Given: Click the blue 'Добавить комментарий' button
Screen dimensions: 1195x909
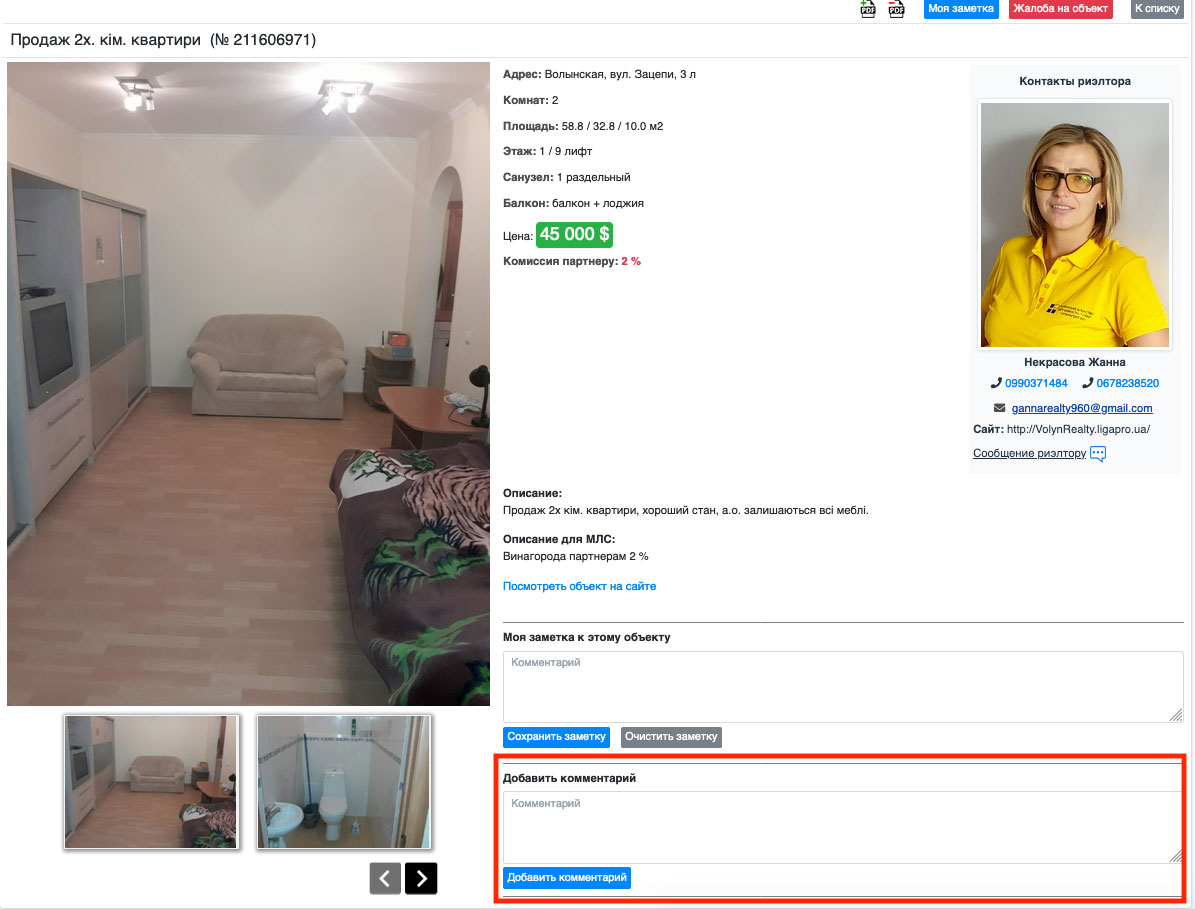Looking at the screenshot, I should click(x=567, y=878).
